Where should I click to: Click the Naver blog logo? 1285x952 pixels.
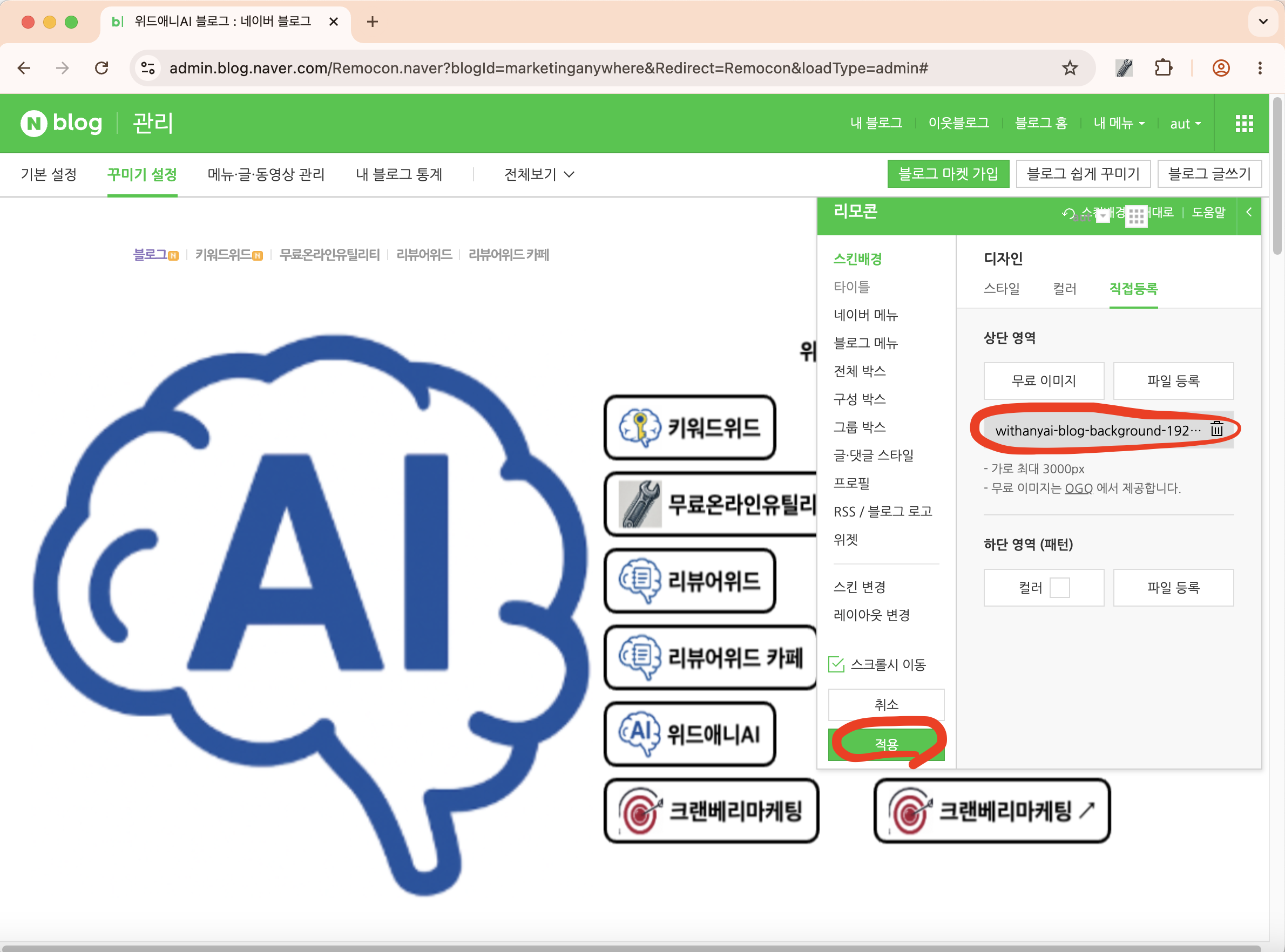(x=62, y=124)
